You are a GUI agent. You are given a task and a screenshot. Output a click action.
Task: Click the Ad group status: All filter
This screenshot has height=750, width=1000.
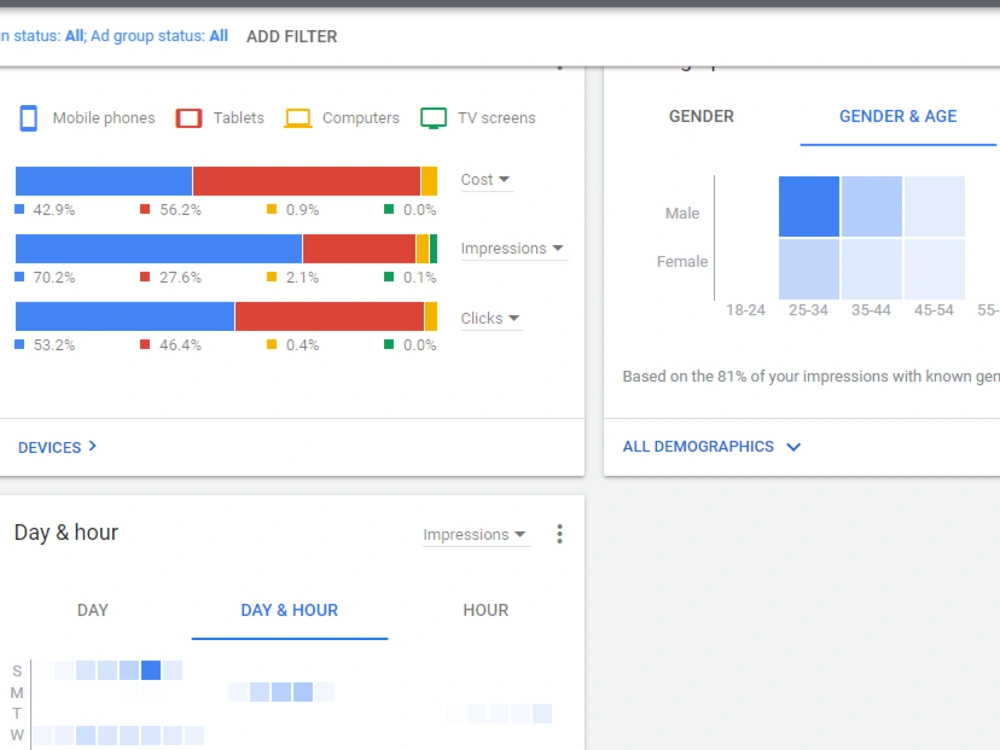coord(159,36)
